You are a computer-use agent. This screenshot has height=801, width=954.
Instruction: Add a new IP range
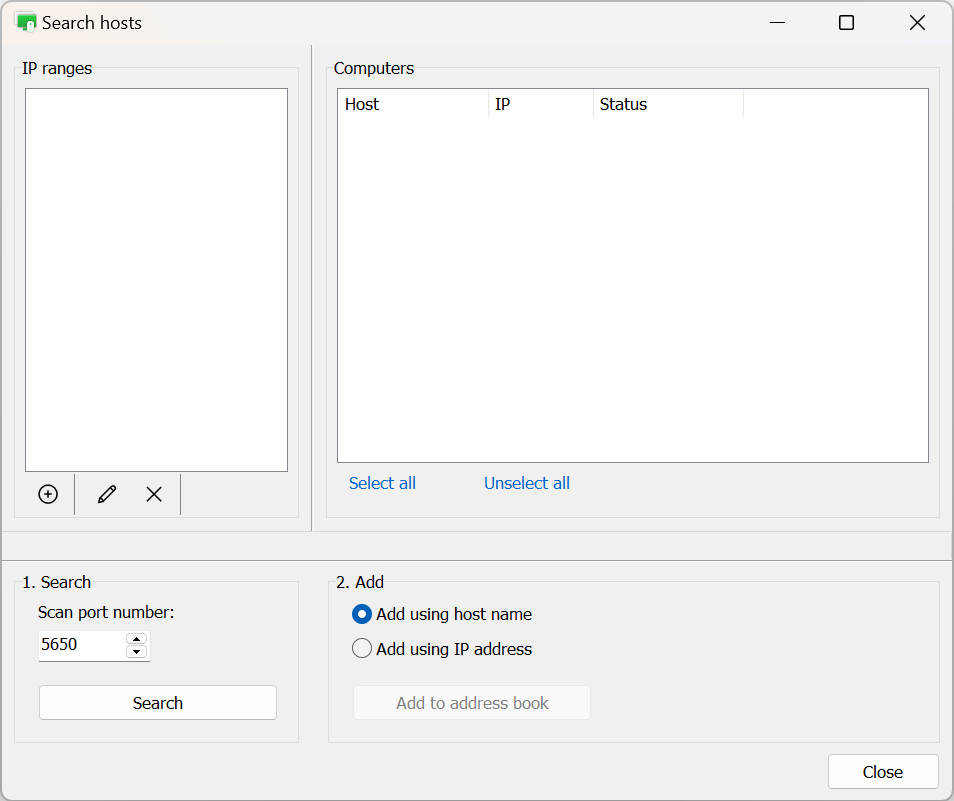(x=48, y=494)
